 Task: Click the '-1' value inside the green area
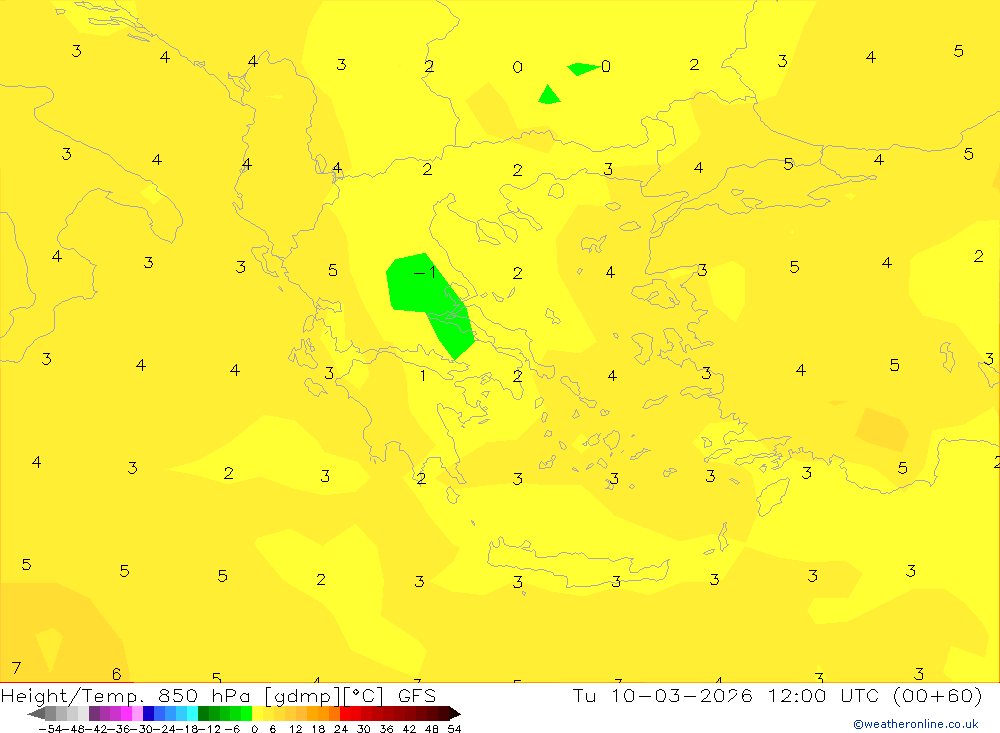[x=425, y=272]
